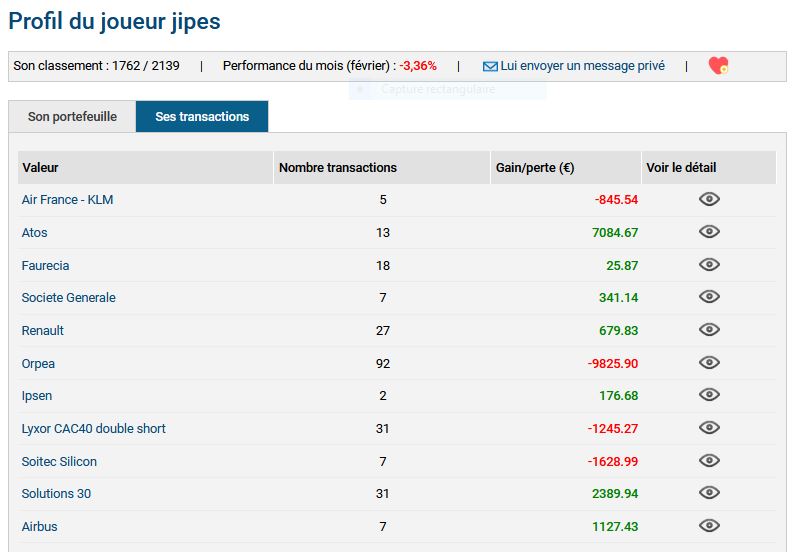Open the Faurecia transaction detail eye icon
The height and width of the screenshot is (552, 794).
coord(709,264)
